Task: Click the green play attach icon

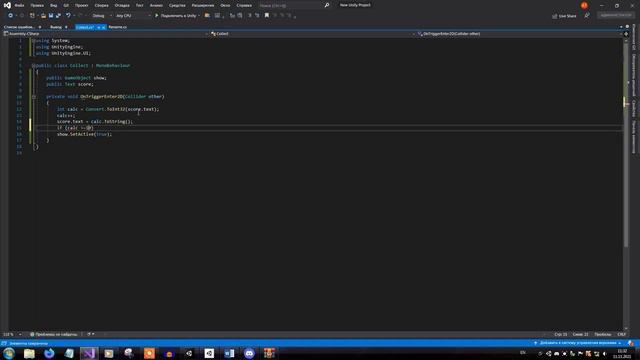Action: pyautogui.click(x=156, y=16)
